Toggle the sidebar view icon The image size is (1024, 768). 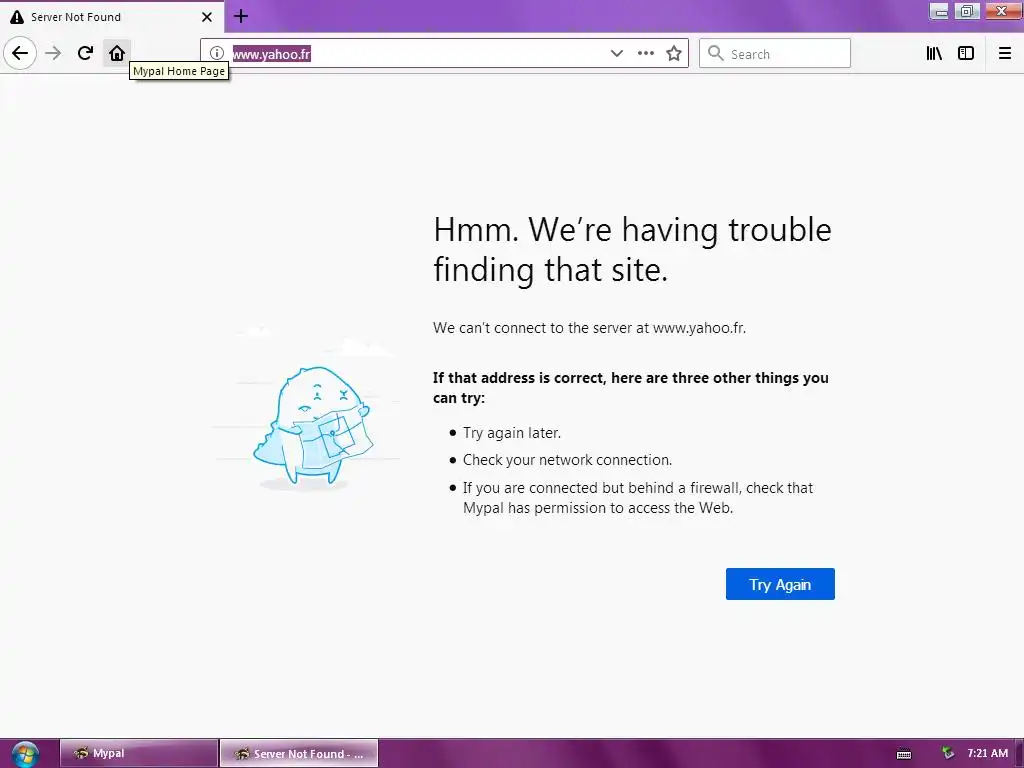coord(966,54)
